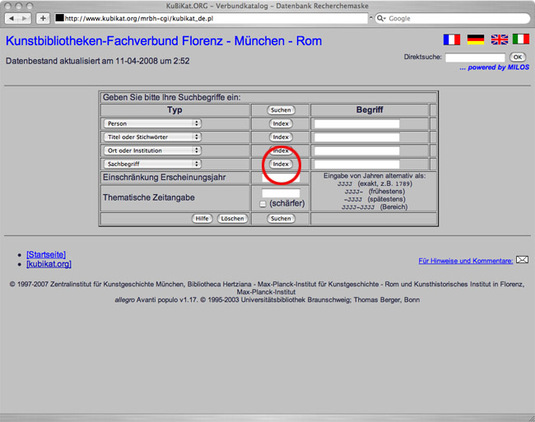Image resolution: width=535 pixels, height=422 pixels.
Task: Focus the Begriff field for Person
Action: pyautogui.click(x=357, y=124)
